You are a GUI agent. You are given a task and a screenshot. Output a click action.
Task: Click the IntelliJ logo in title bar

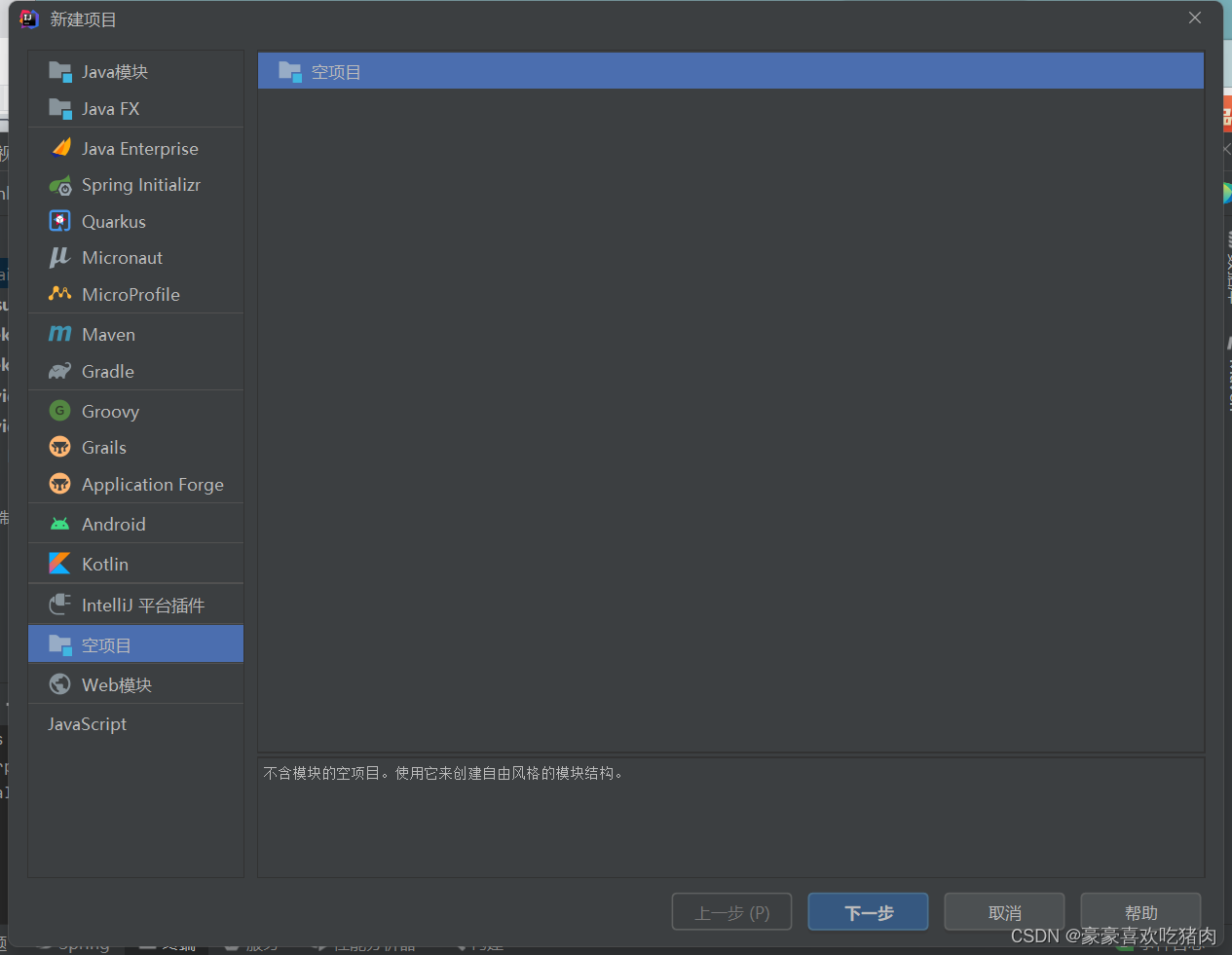click(29, 18)
